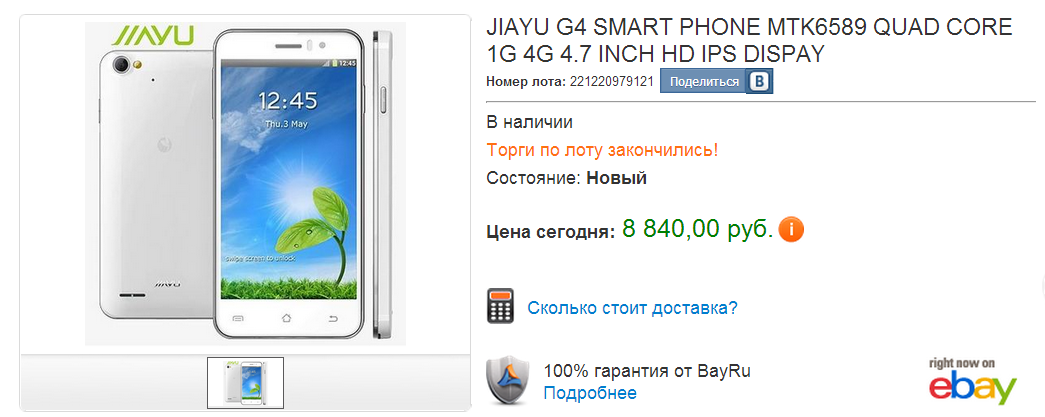
Task: Select the small product thumbnail
Action: [245, 382]
